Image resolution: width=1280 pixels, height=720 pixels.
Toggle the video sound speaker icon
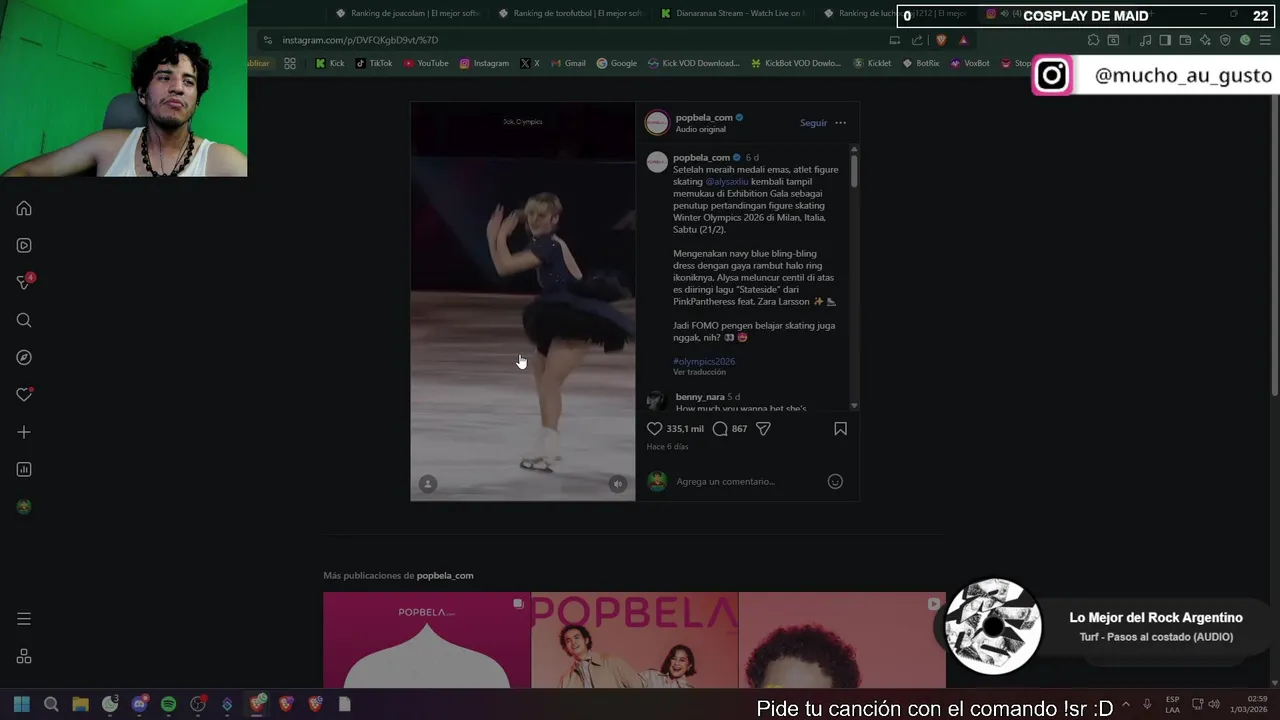[x=618, y=484]
